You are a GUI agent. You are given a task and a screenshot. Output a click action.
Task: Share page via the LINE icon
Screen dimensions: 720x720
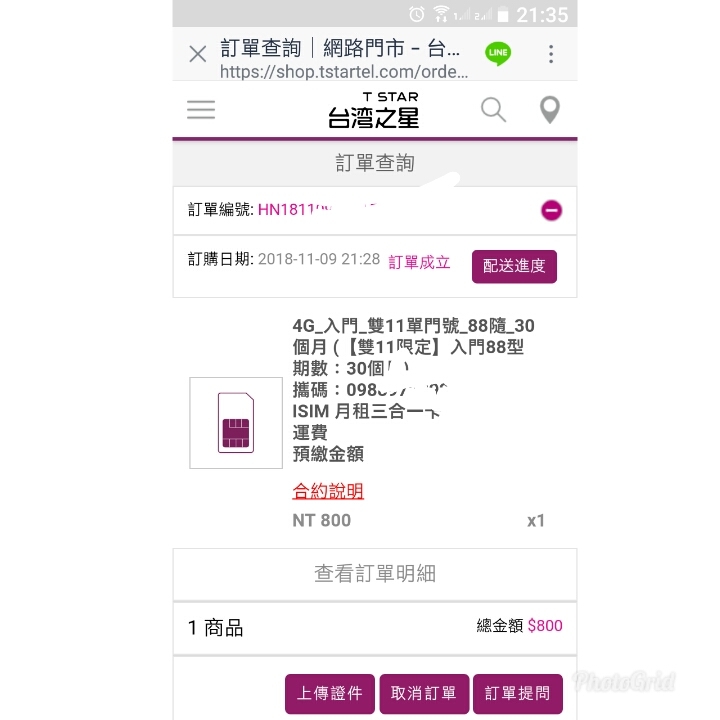498,53
